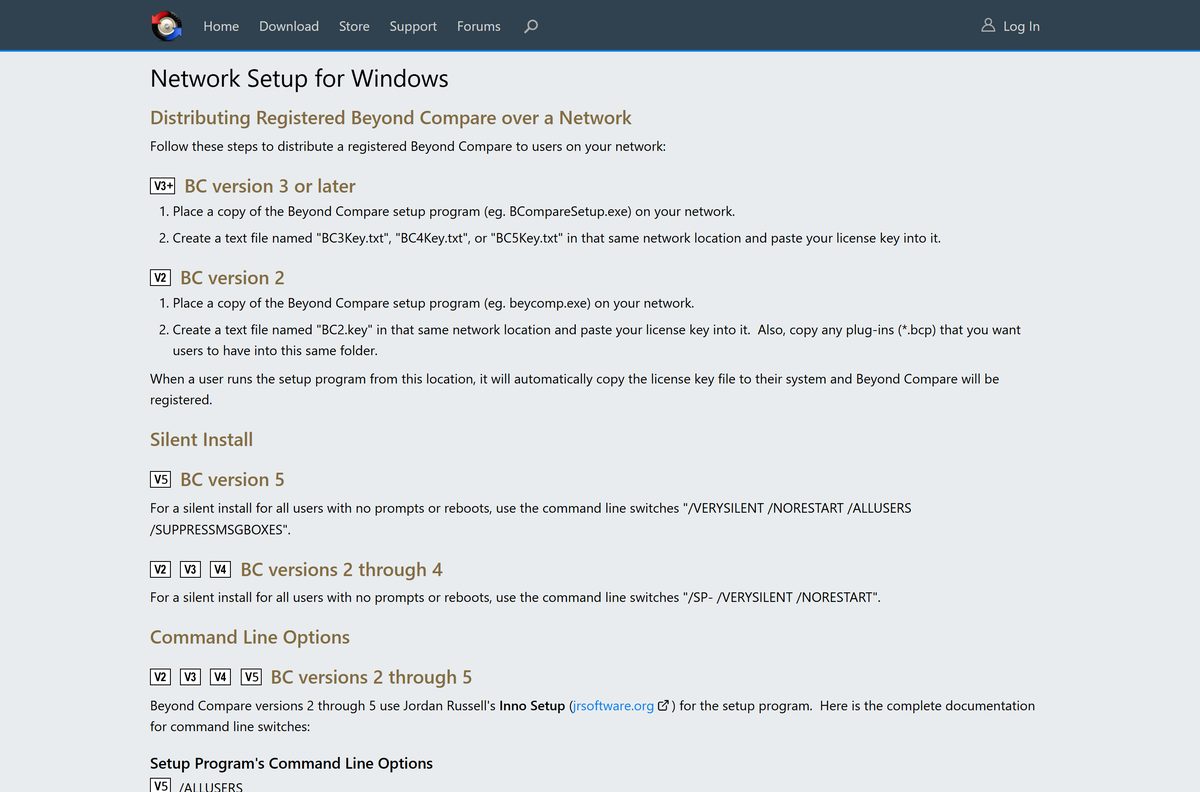The height and width of the screenshot is (792, 1200).
Task: Click the V3 badge beside BC versions 2 through 4
Action: (191, 570)
